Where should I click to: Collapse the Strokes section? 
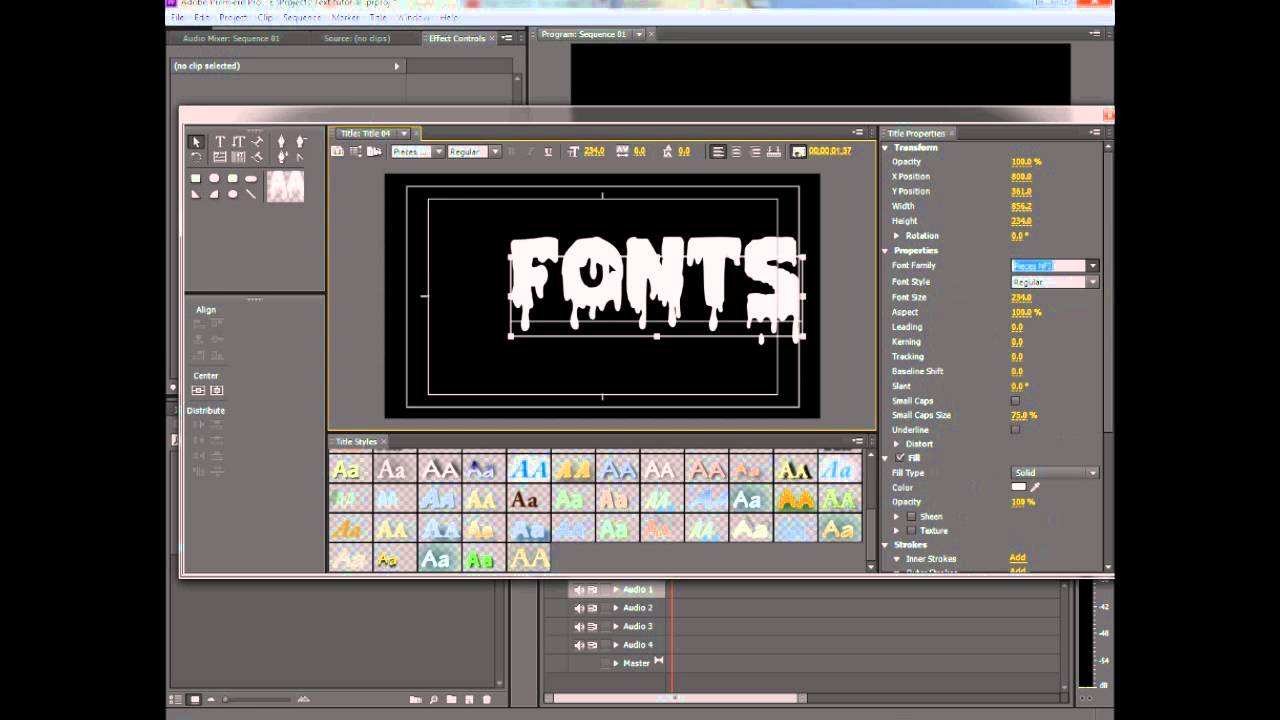point(885,545)
